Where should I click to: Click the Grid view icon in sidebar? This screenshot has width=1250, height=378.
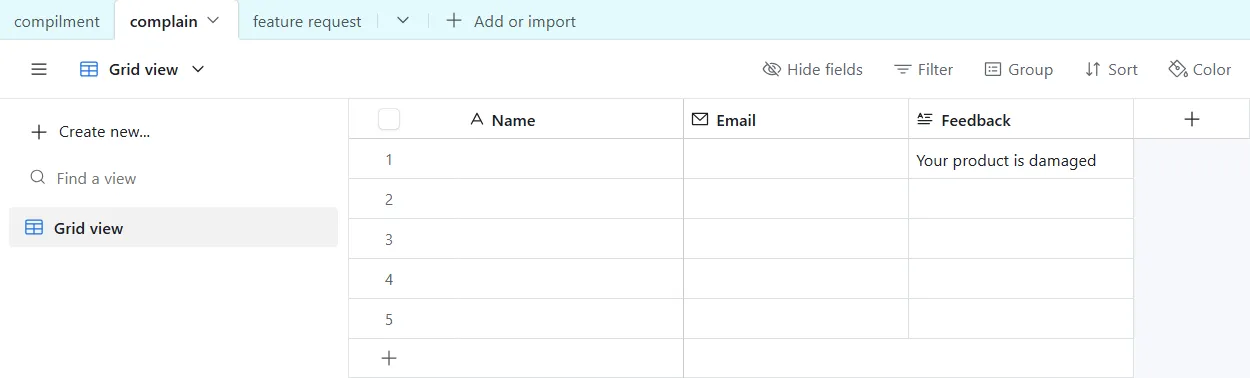tap(34, 227)
